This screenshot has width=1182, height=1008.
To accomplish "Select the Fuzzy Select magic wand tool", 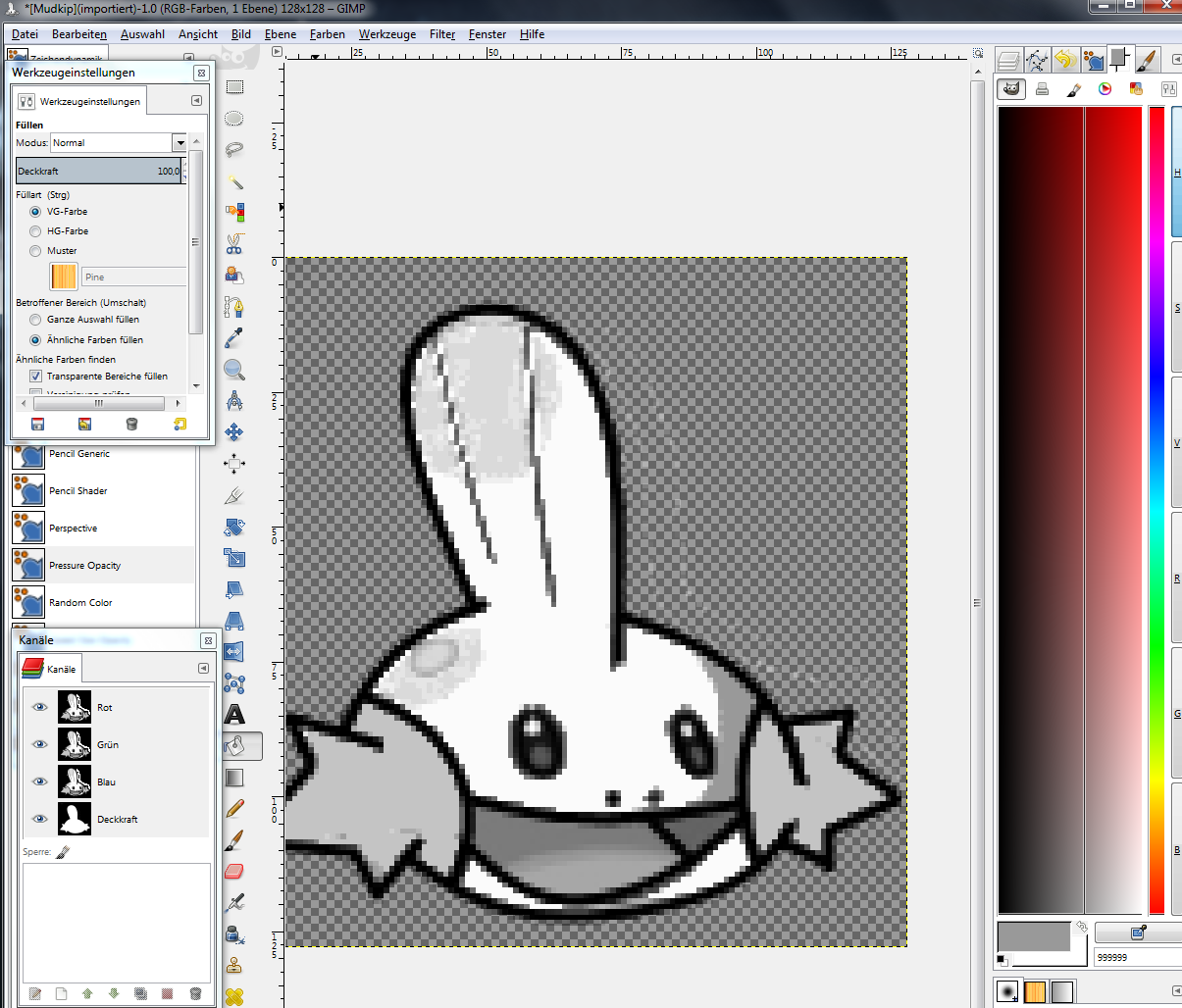I will tap(234, 181).
